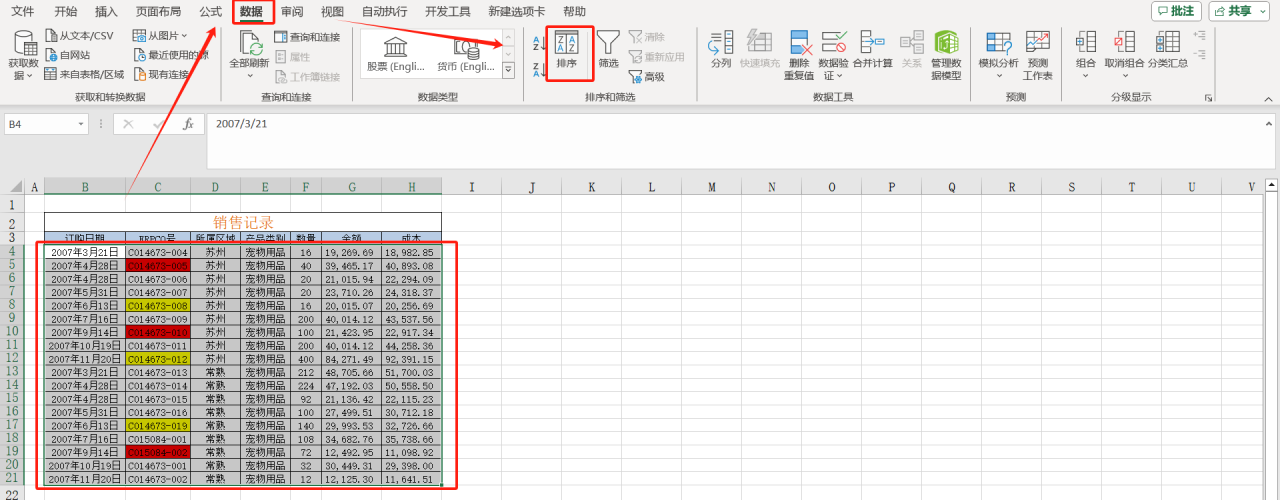Click the select-all corner triangle

13,187
